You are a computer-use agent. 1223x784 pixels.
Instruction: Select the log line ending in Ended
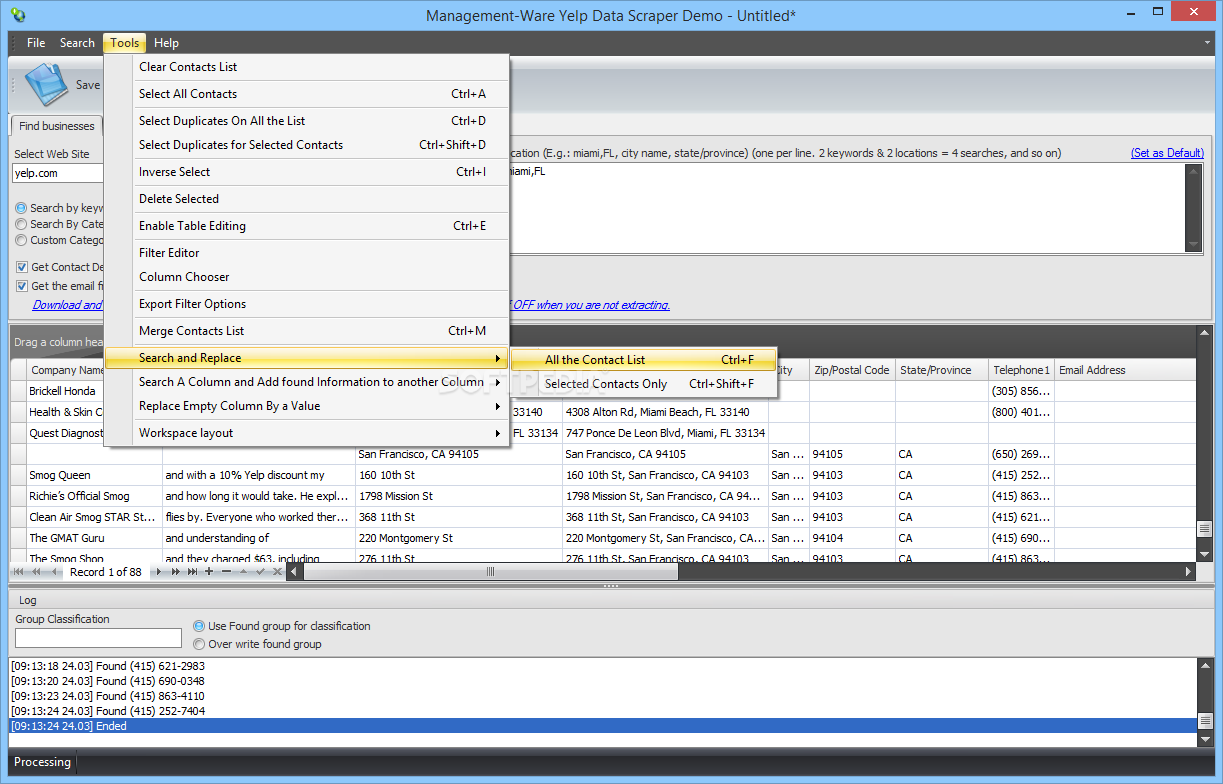tap(603, 726)
